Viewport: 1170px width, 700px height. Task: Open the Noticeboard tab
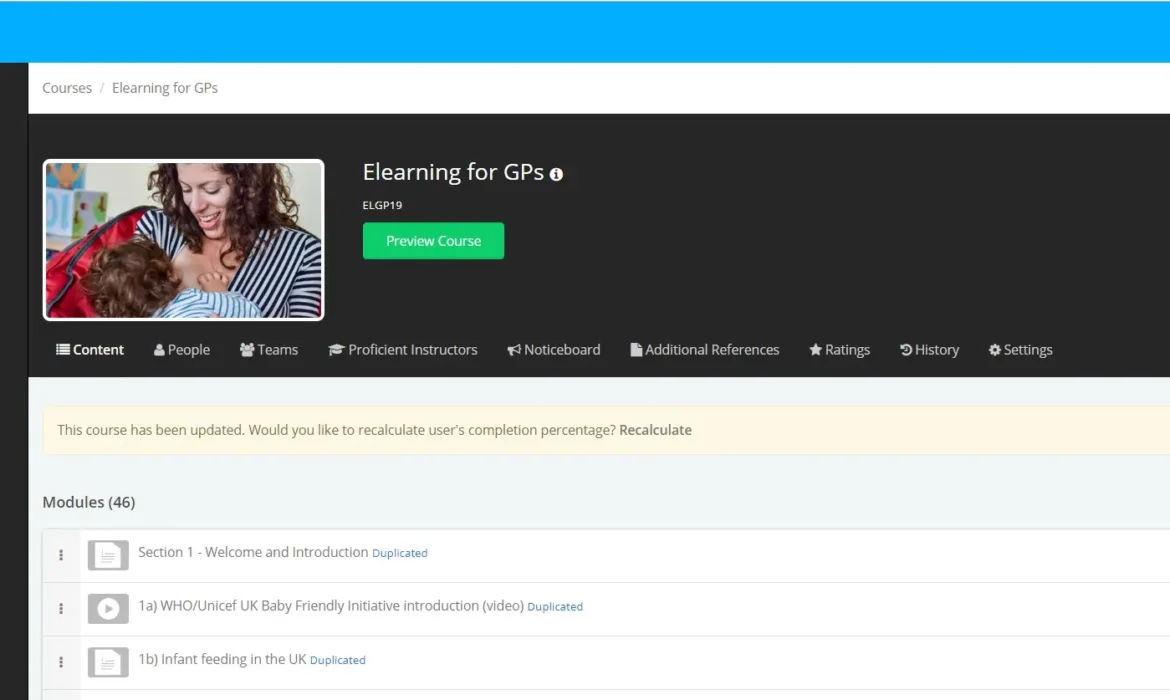coord(554,350)
